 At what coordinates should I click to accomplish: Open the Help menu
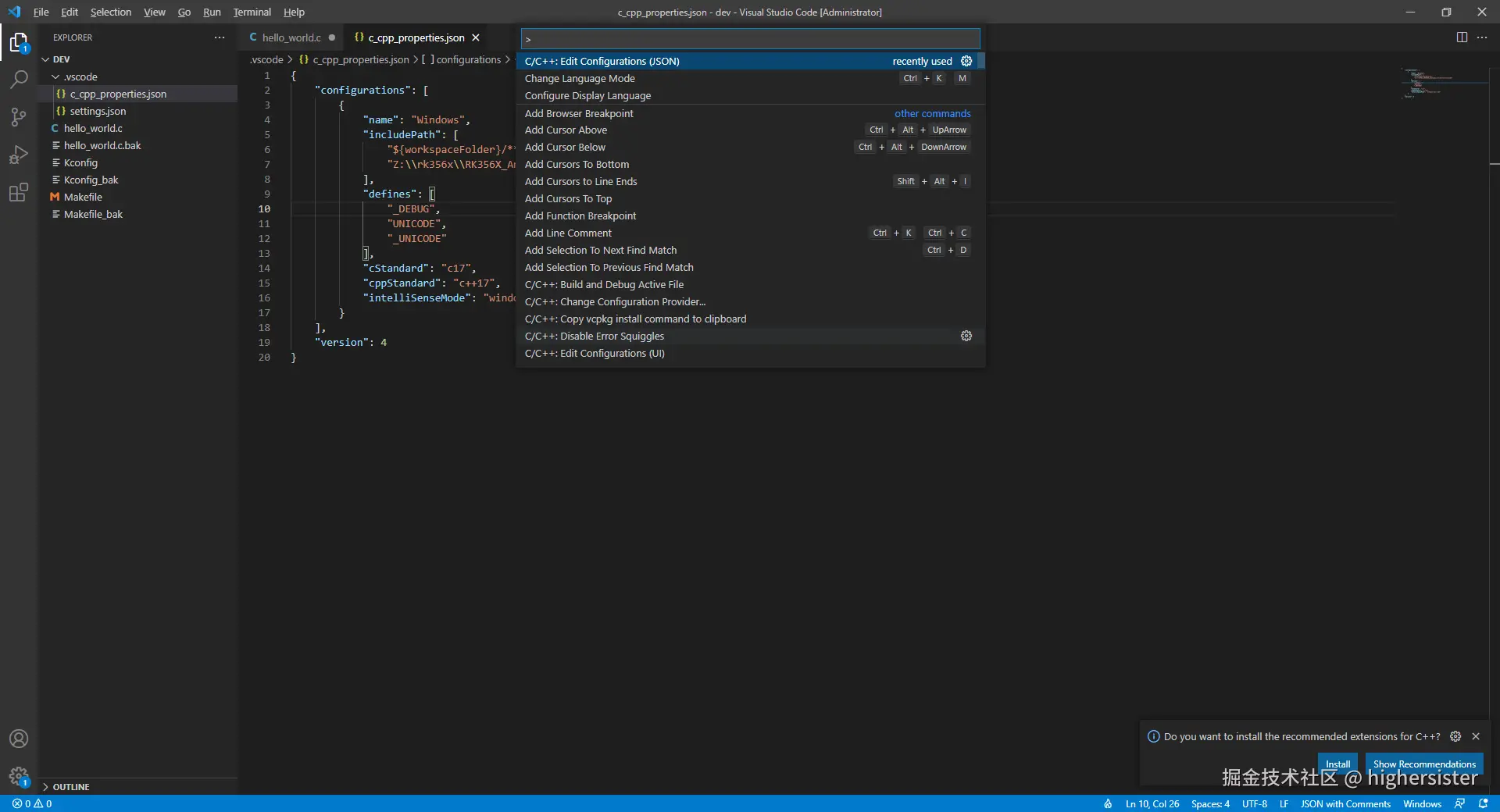pos(295,12)
